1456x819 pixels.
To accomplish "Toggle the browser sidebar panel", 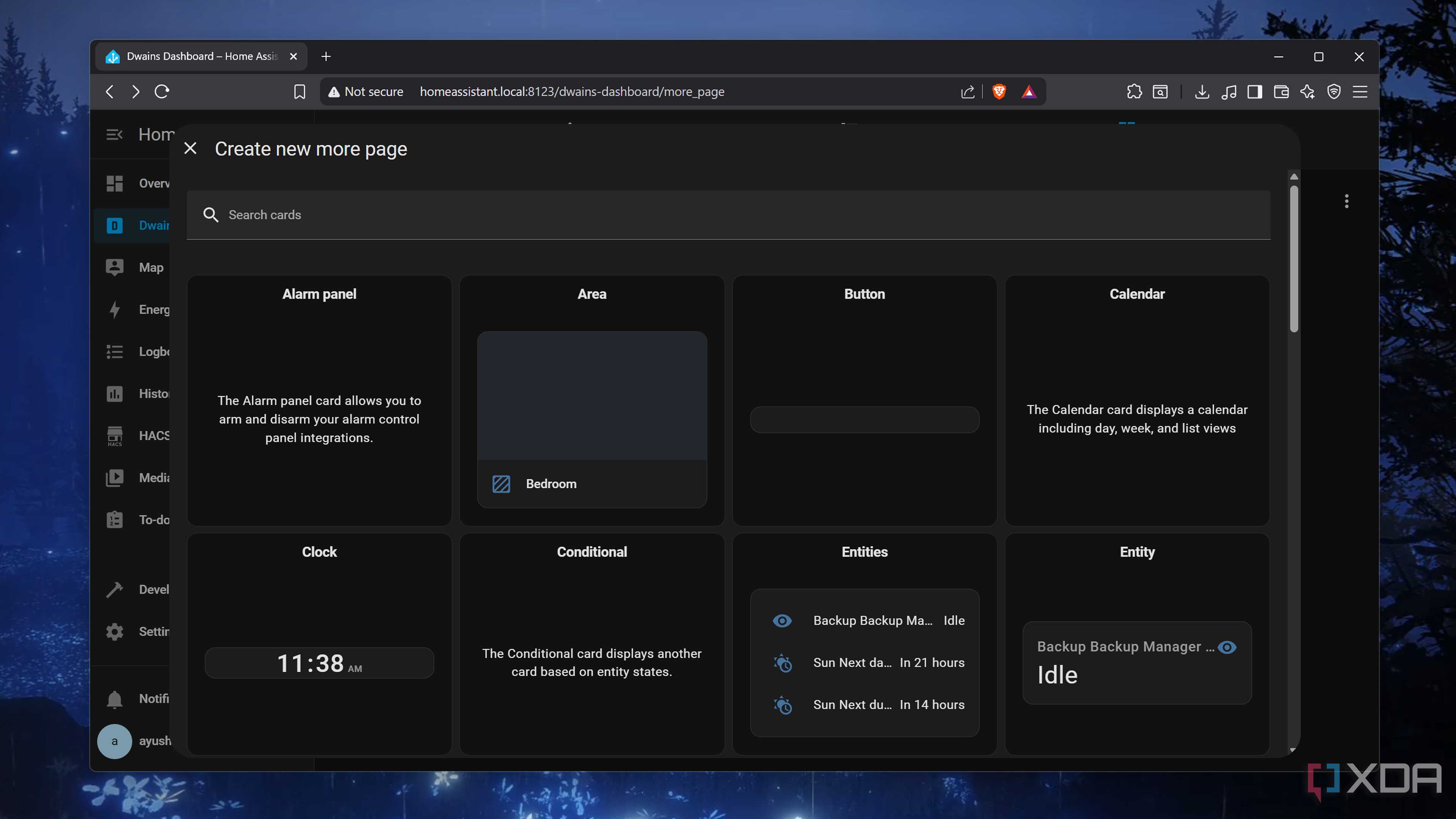I will 1255,91.
